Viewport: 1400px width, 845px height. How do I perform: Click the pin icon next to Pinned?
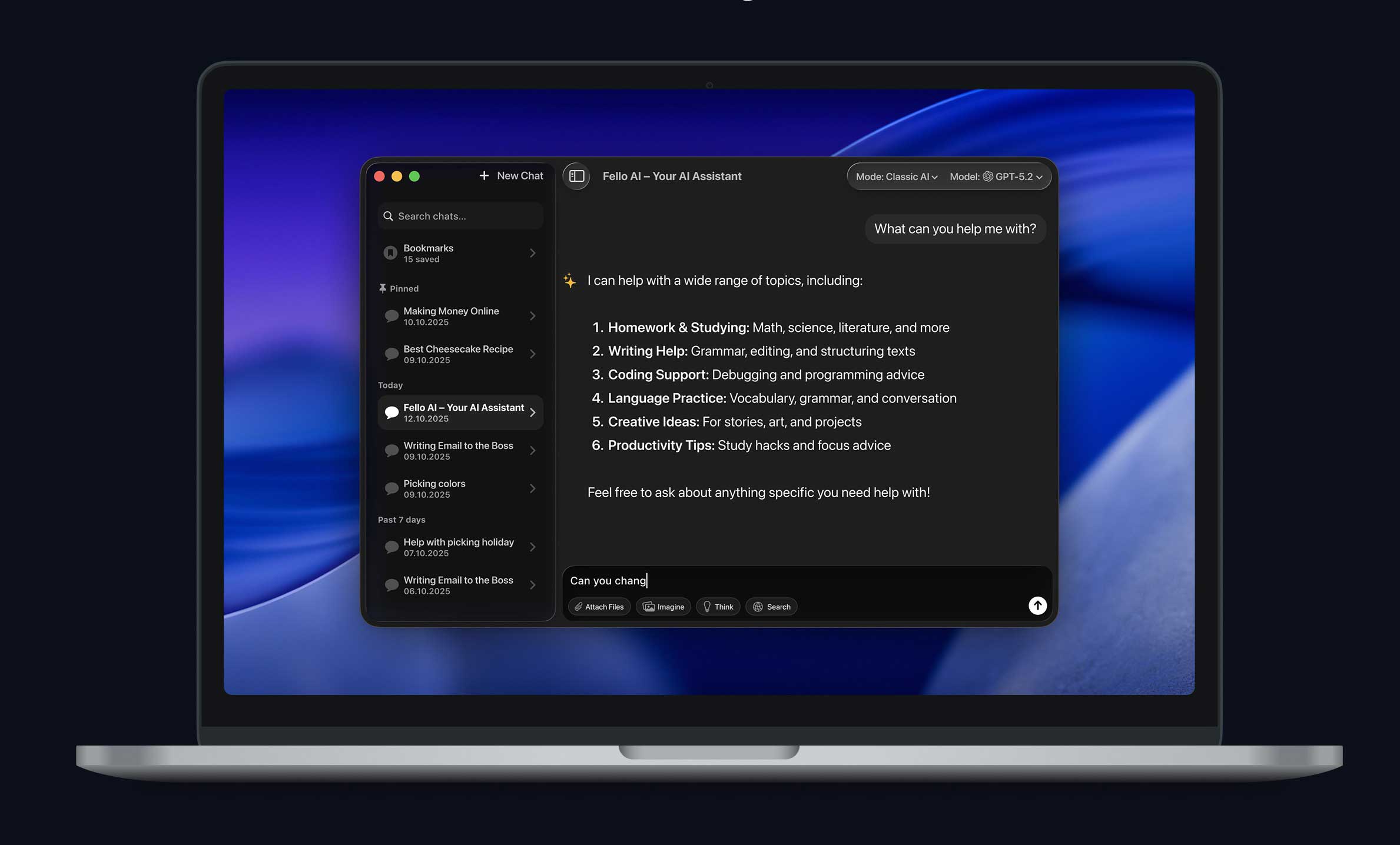click(383, 288)
